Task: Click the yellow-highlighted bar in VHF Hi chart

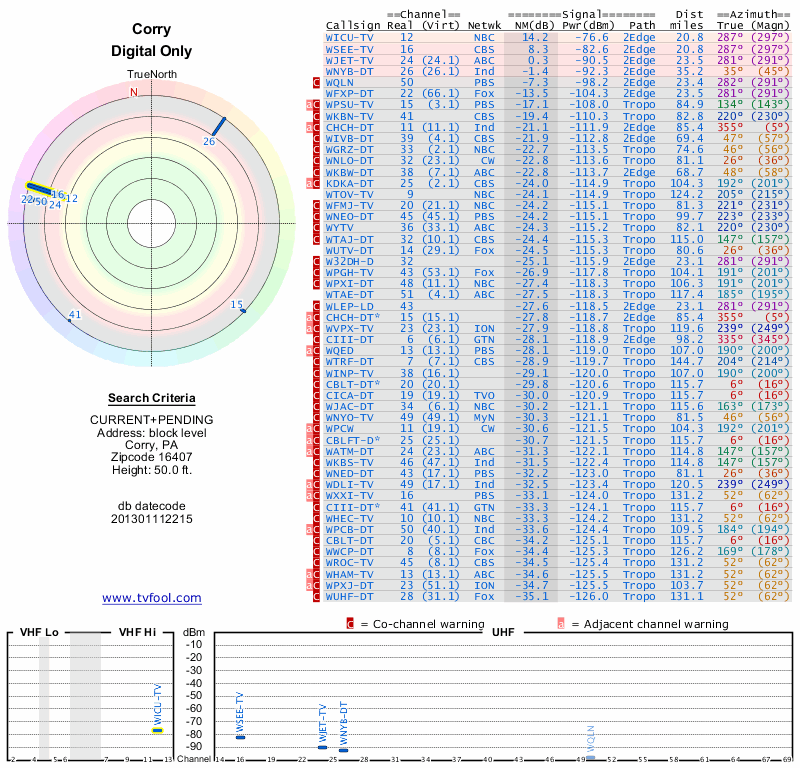Action: point(157,730)
